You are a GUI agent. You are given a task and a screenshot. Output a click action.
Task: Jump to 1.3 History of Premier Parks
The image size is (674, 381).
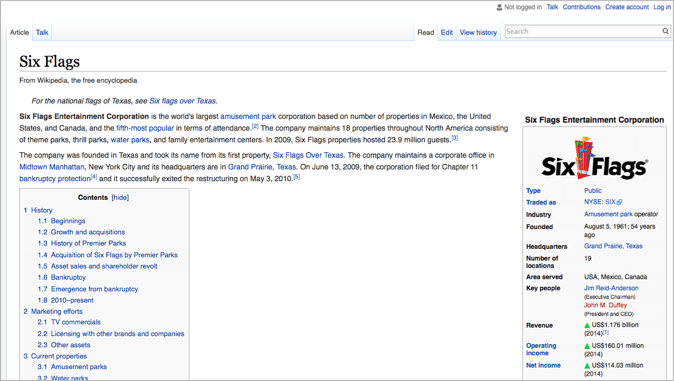(82, 243)
